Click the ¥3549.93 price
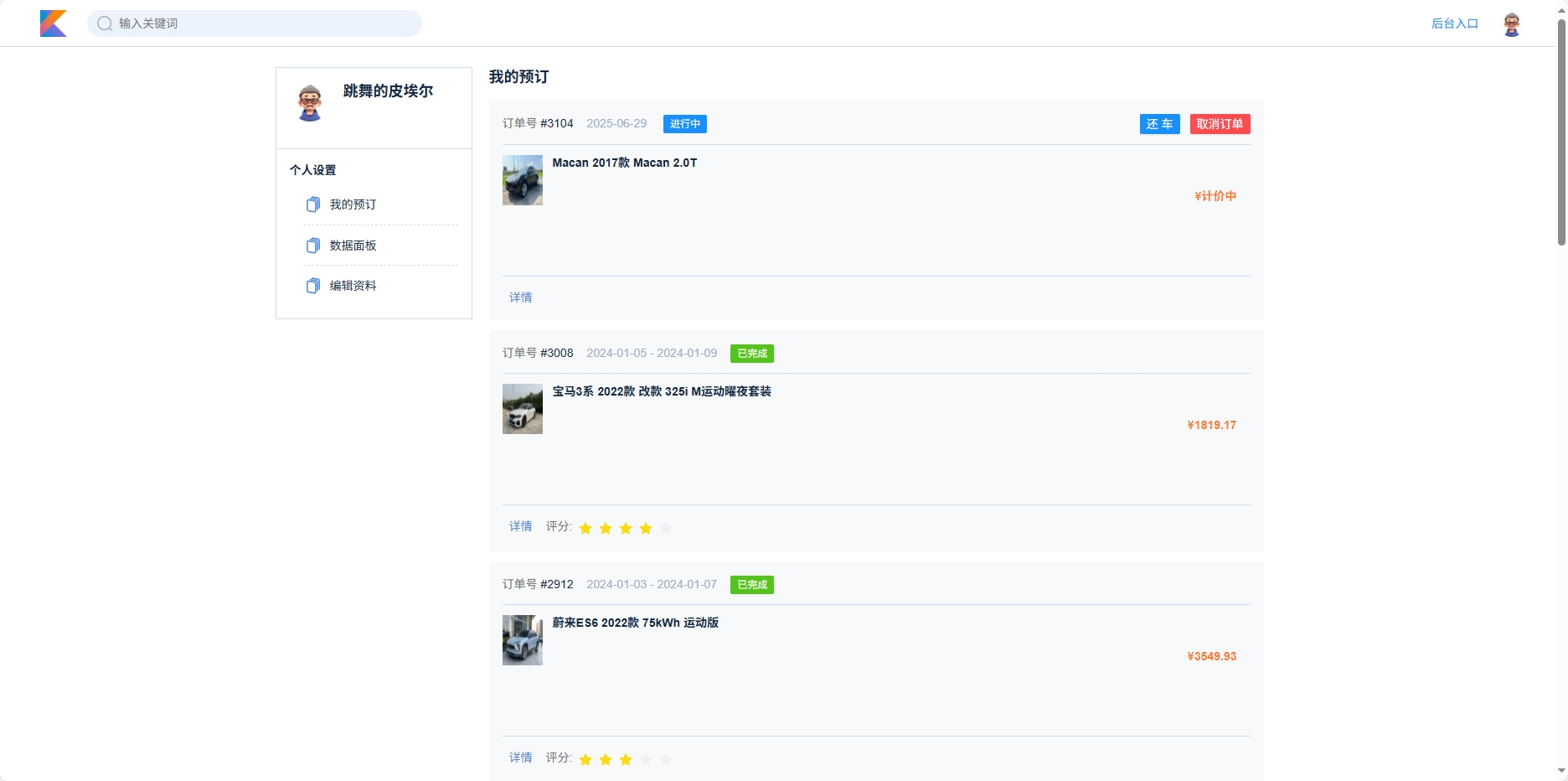Viewport: 1568px width, 781px height. tap(1212, 657)
